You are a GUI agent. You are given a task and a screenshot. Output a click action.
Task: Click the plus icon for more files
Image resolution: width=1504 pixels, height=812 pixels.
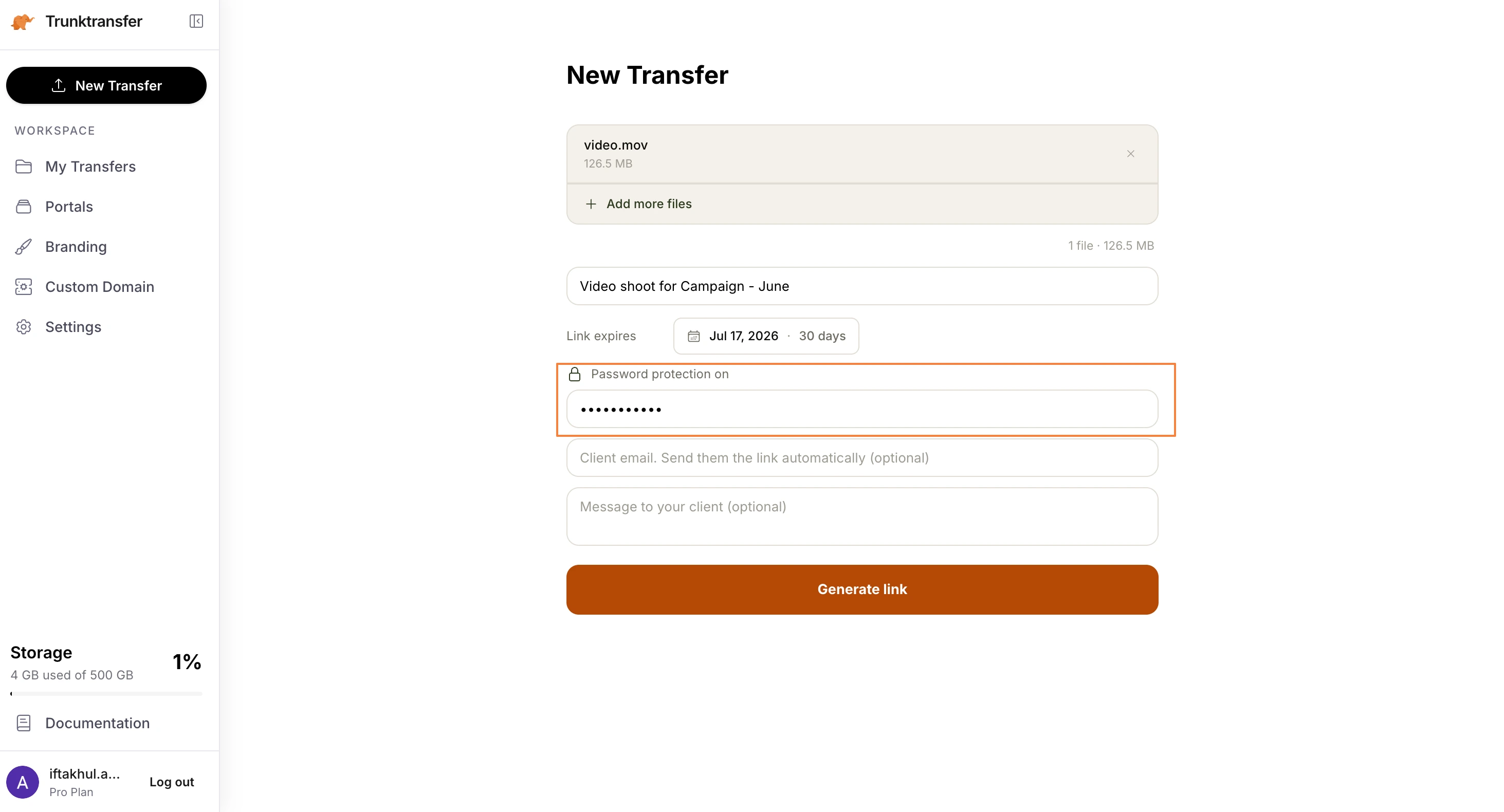[591, 204]
